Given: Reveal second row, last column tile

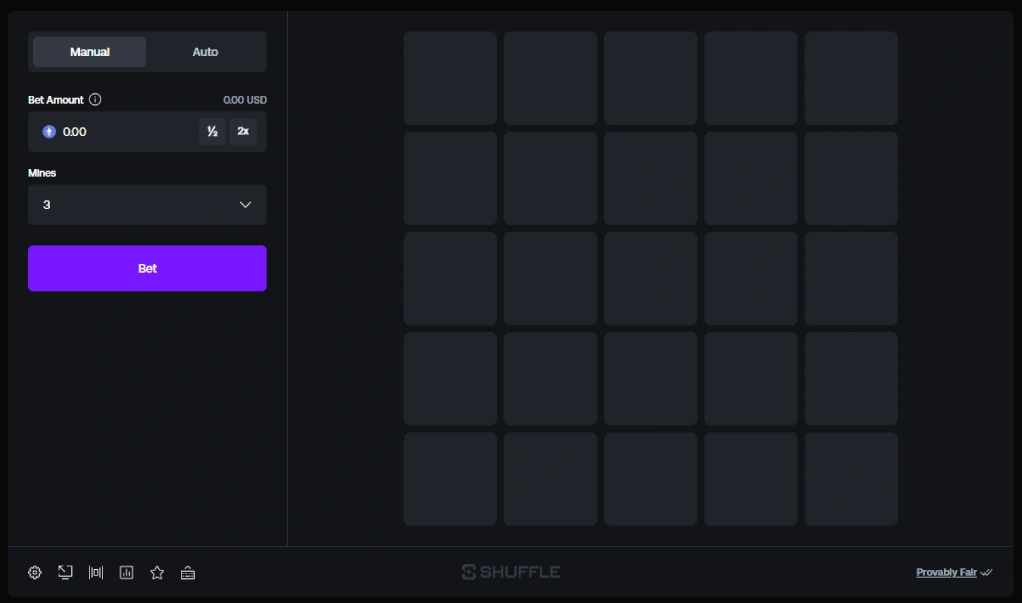Looking at the screenshot, I should (851, 179).
